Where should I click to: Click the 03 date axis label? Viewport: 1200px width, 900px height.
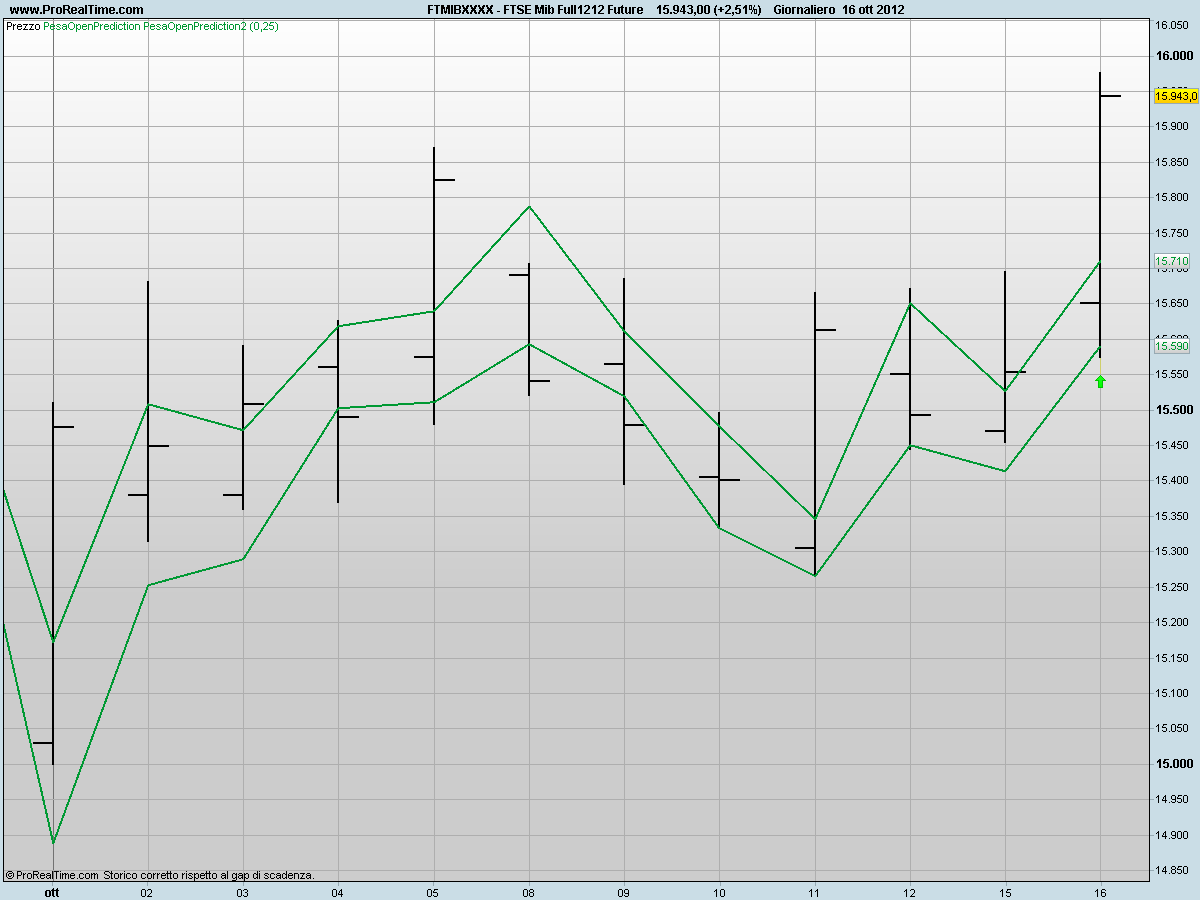(x=242, y=892)
